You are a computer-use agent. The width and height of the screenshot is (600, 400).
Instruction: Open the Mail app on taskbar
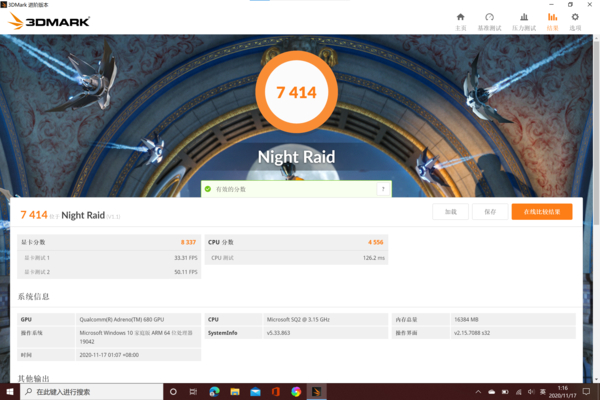point(255,392)
